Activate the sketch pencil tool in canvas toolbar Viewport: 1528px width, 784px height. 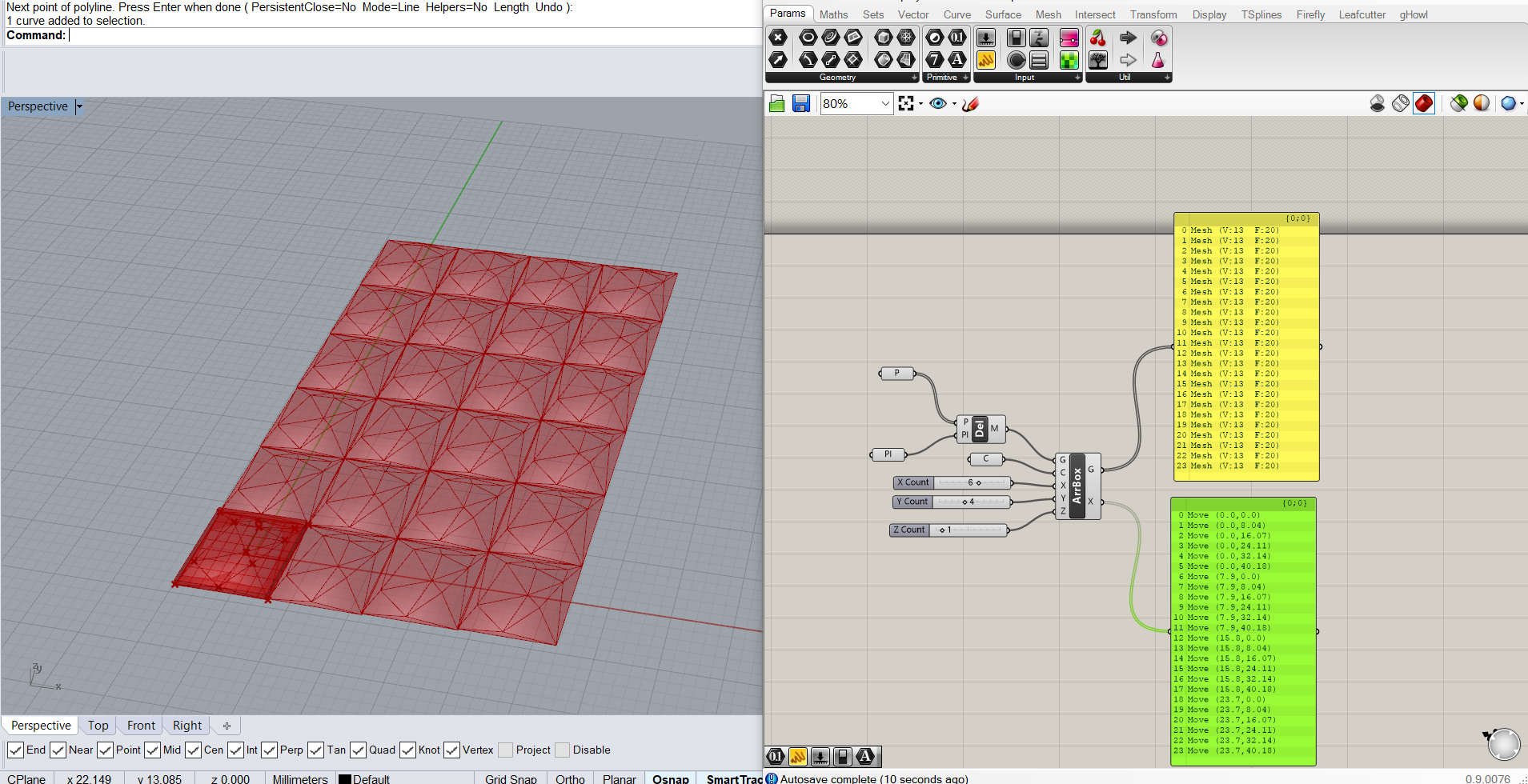(x=971, y=103)
